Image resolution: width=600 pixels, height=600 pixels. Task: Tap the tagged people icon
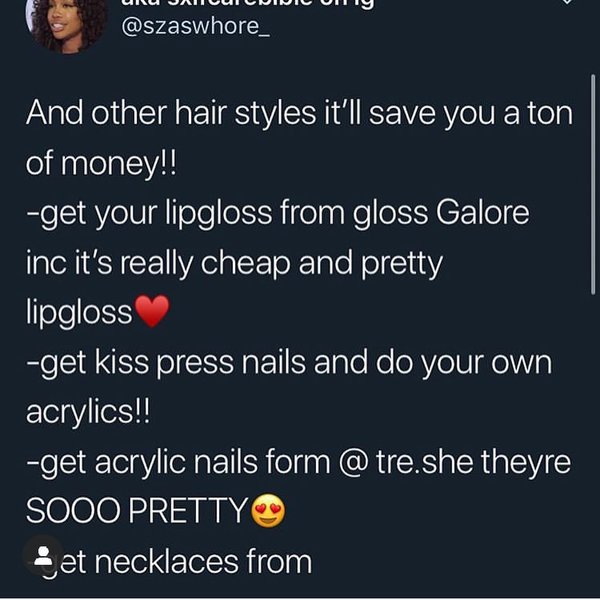(43, 555)
